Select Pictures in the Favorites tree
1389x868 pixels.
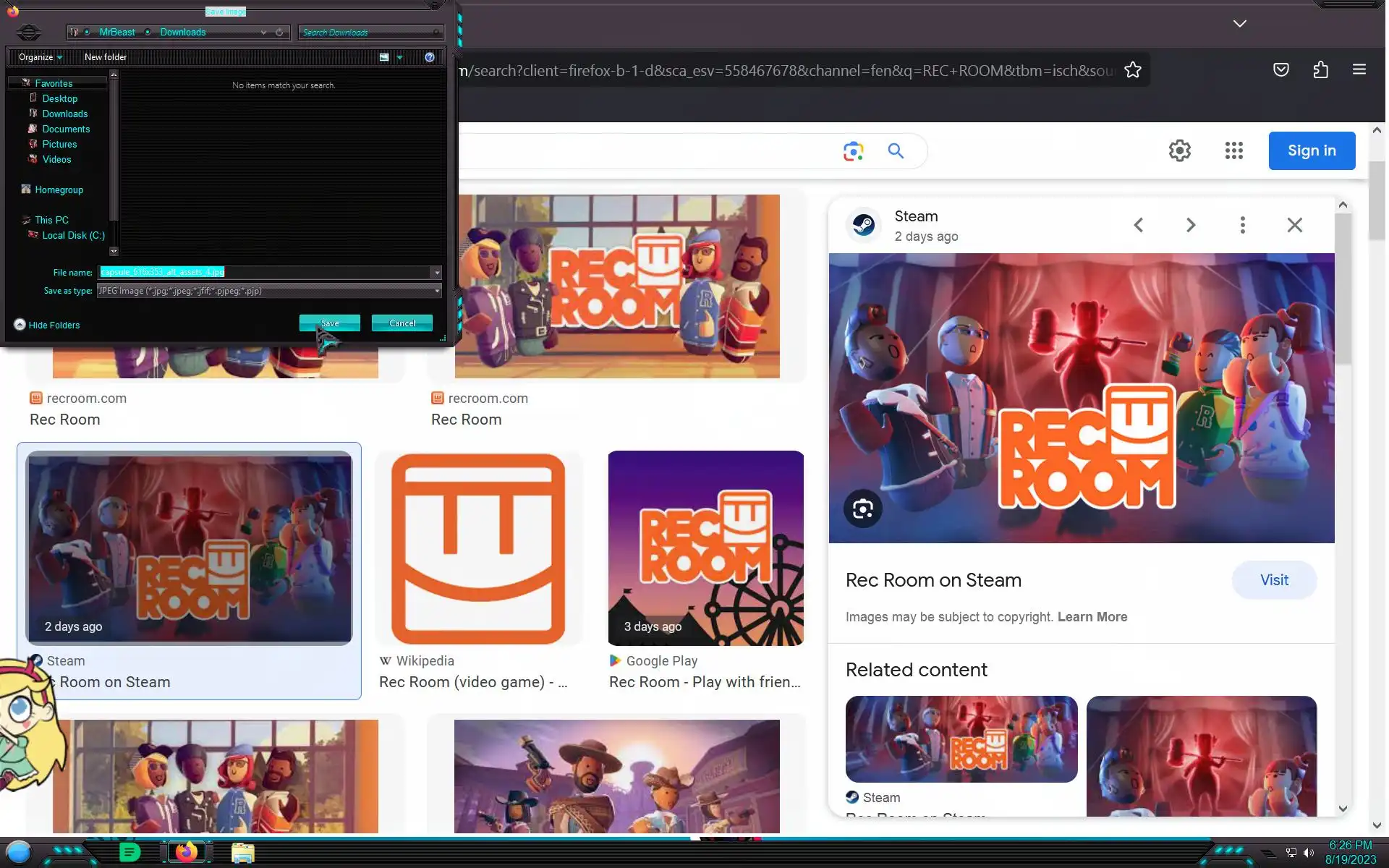point(59,145)
